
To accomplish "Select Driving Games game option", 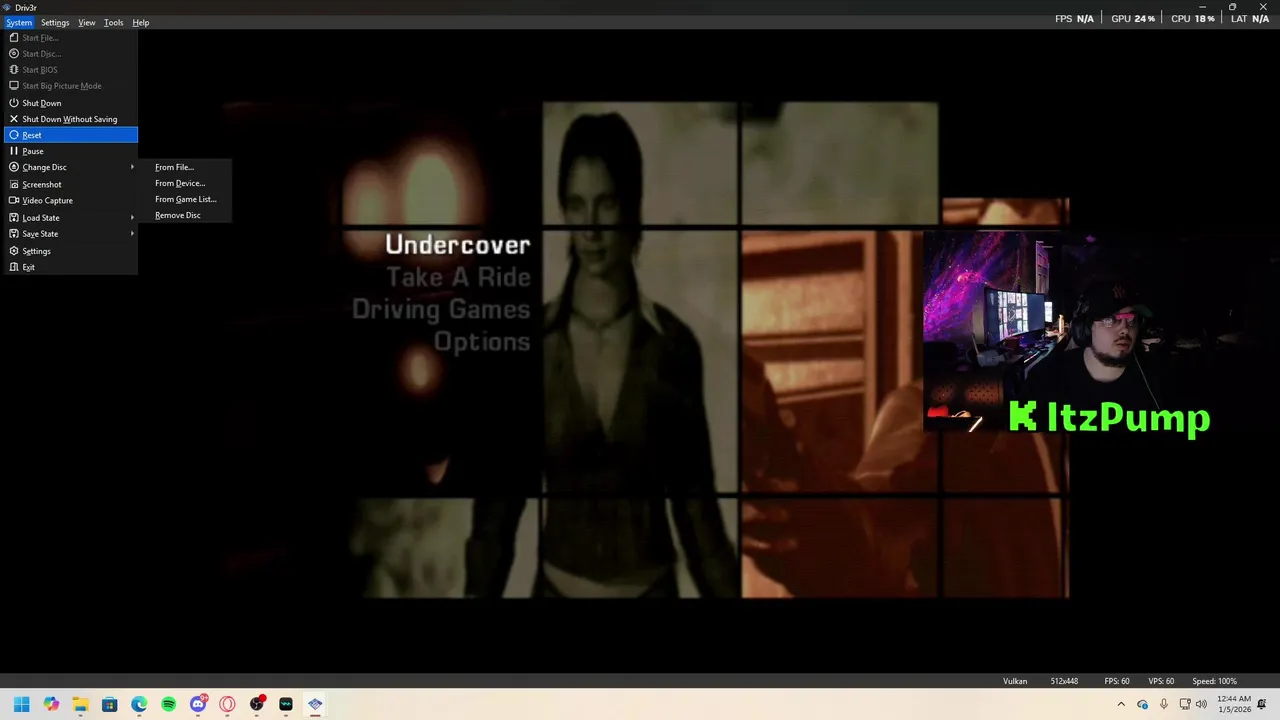I will tap(441, 309).
